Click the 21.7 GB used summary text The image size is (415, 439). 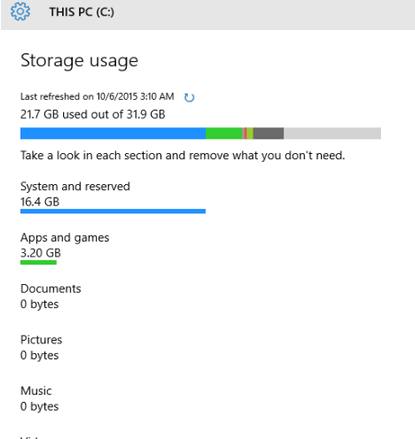click(x=93, y=114)
